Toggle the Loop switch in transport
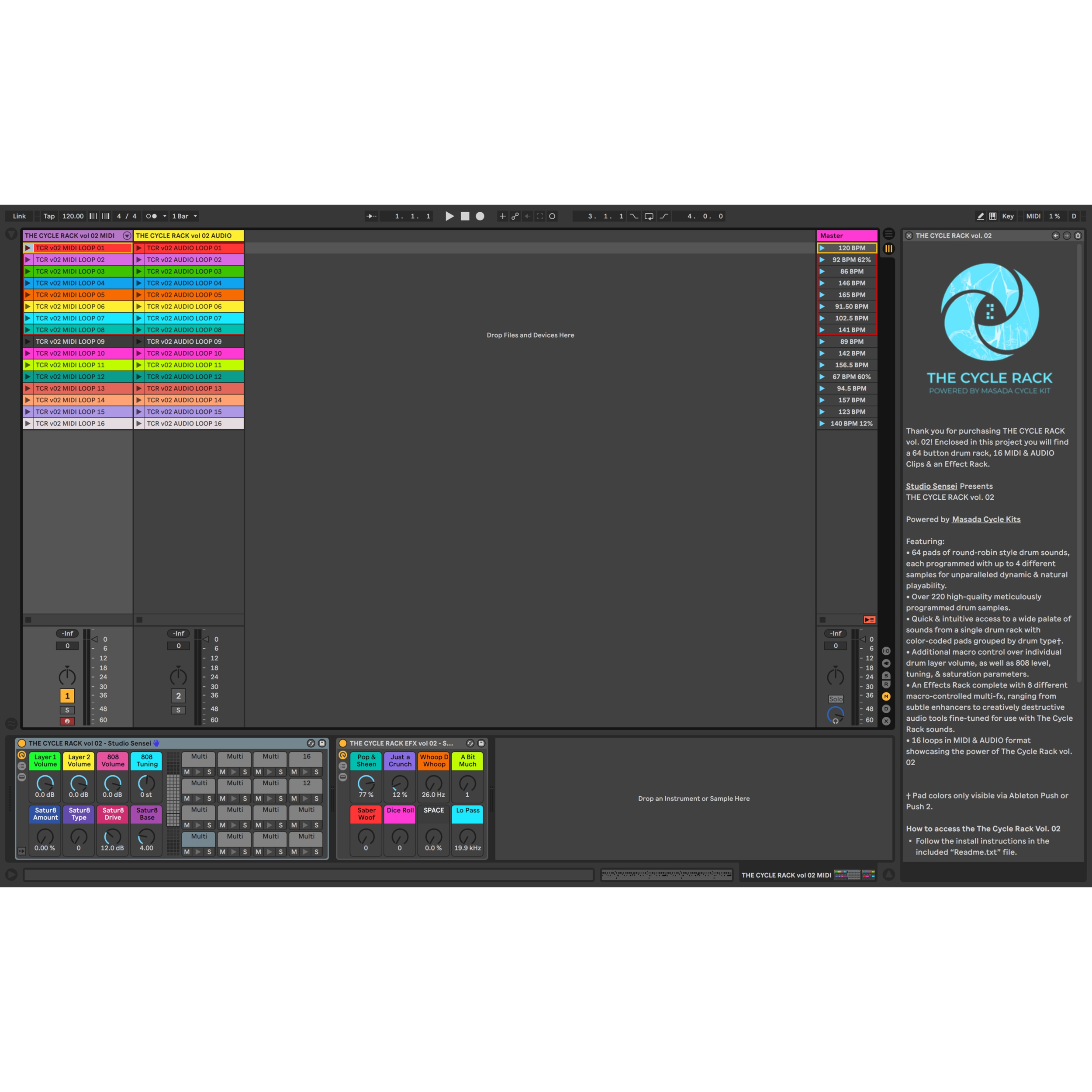 649,216
